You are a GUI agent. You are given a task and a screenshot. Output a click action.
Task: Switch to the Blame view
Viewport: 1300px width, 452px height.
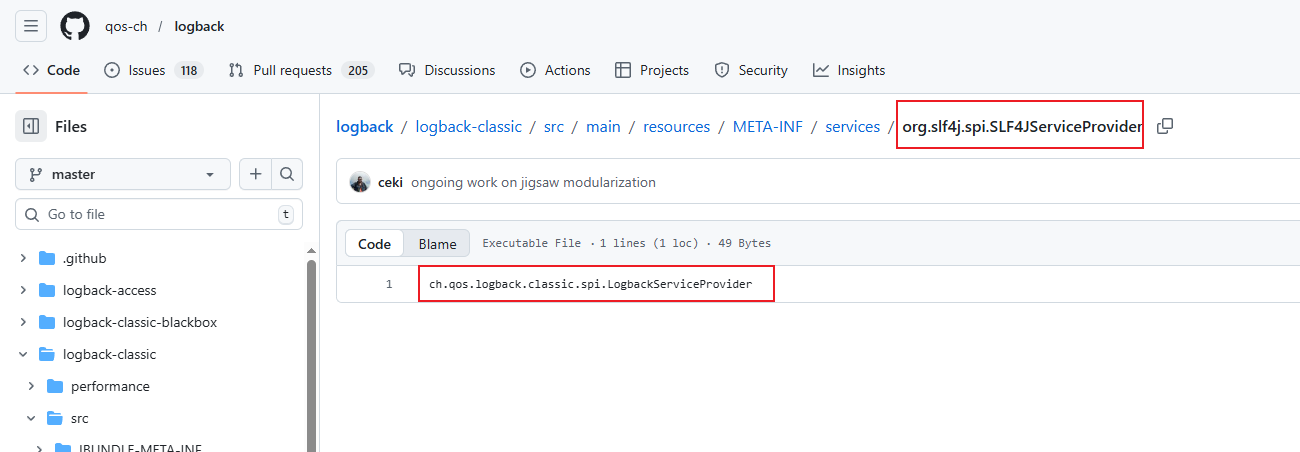tap(437, 244)
